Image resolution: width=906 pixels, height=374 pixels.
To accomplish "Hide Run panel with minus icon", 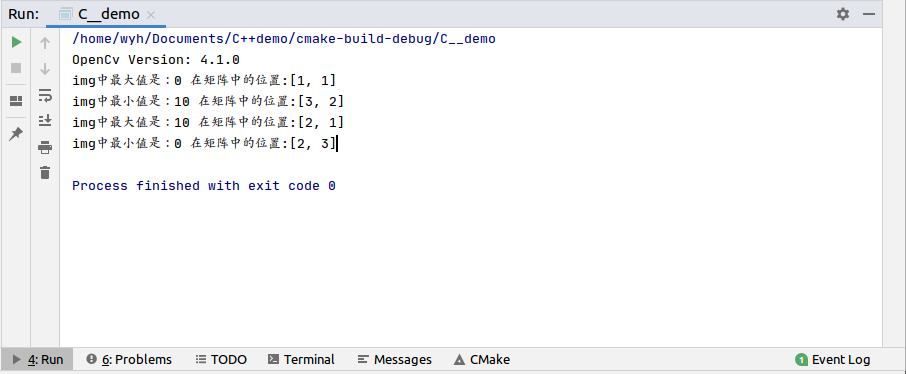I will coord(868,14).
